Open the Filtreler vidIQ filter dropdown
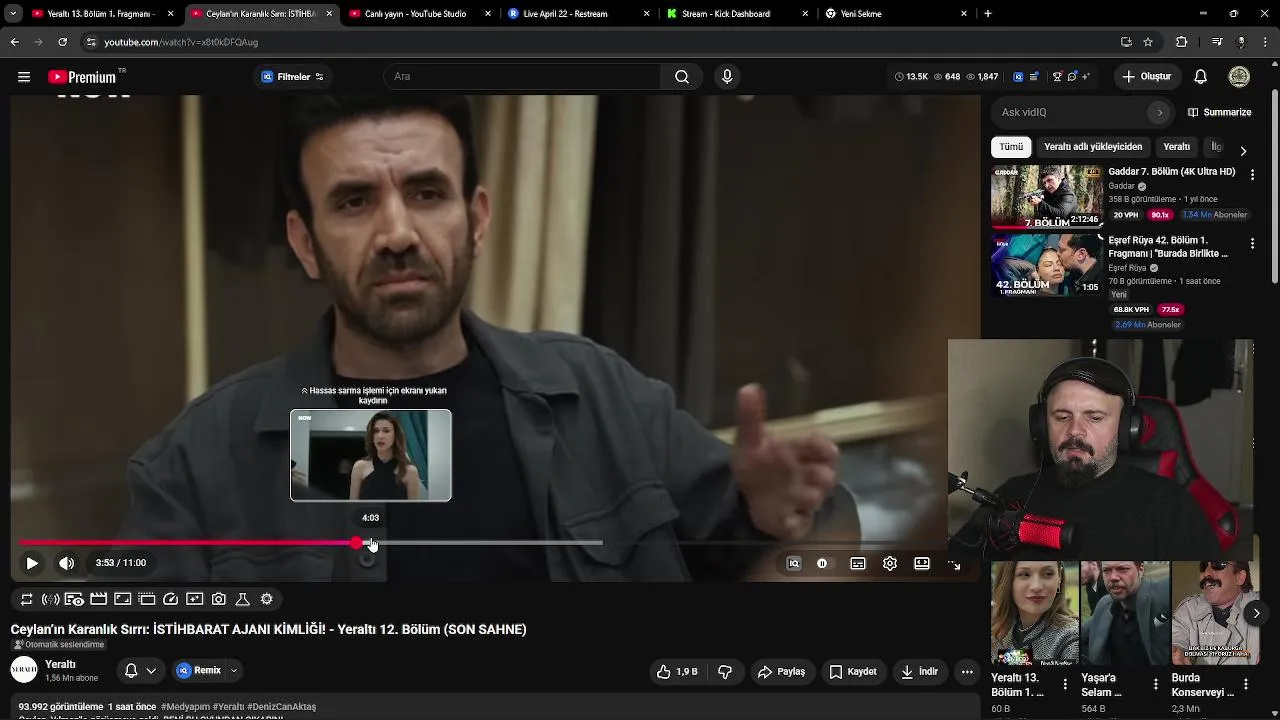The image size is (1280, 720). coord(292,77)
